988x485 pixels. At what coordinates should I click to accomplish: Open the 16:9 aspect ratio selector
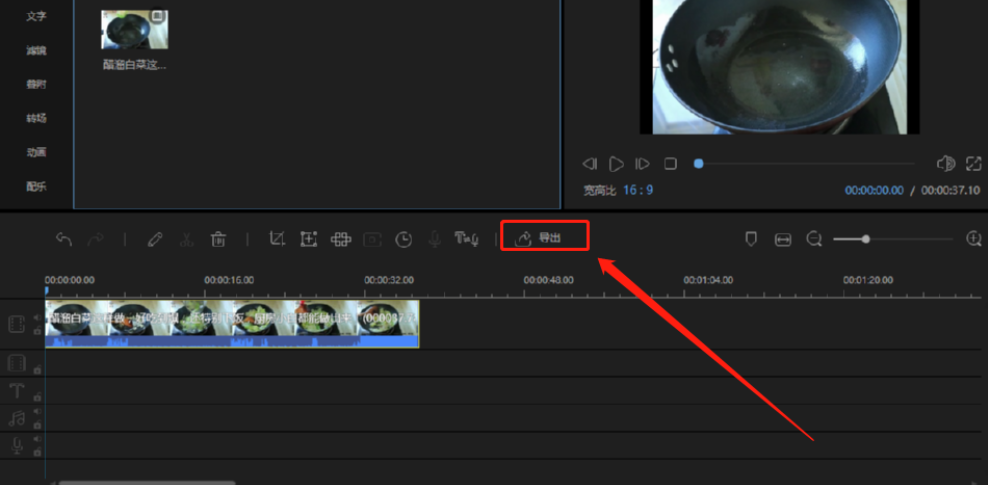click(637, 190)
